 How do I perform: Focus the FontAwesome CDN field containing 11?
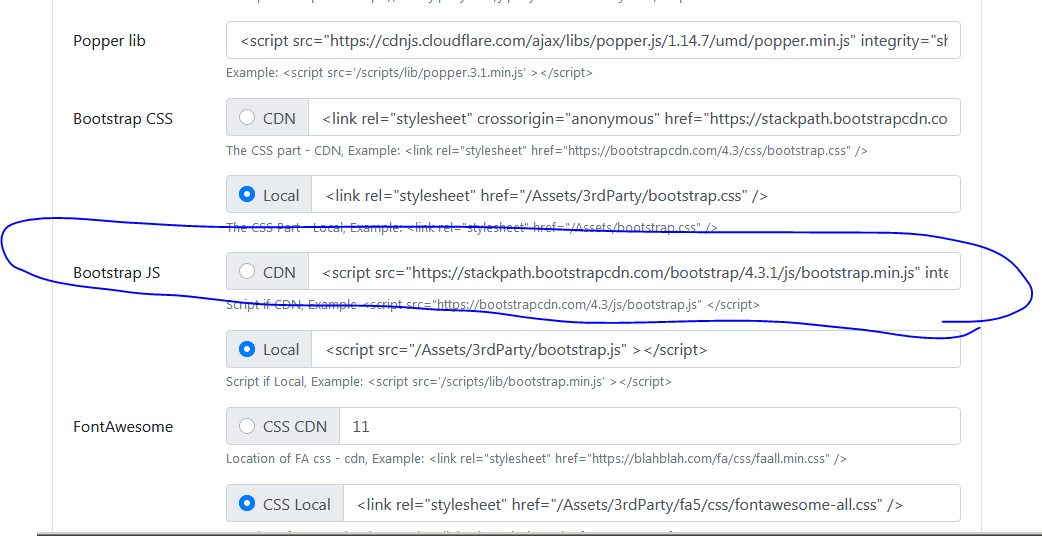[x=650, y=426]
